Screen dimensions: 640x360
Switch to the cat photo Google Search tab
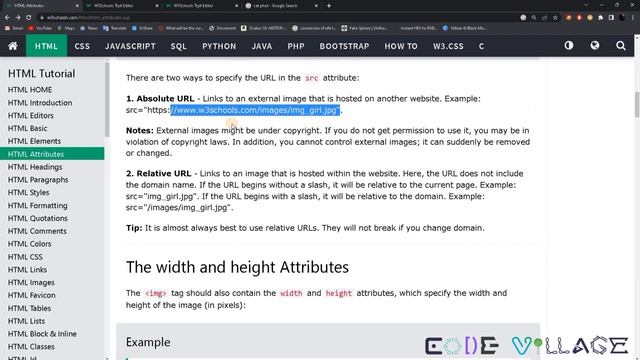tap(282, 6)
